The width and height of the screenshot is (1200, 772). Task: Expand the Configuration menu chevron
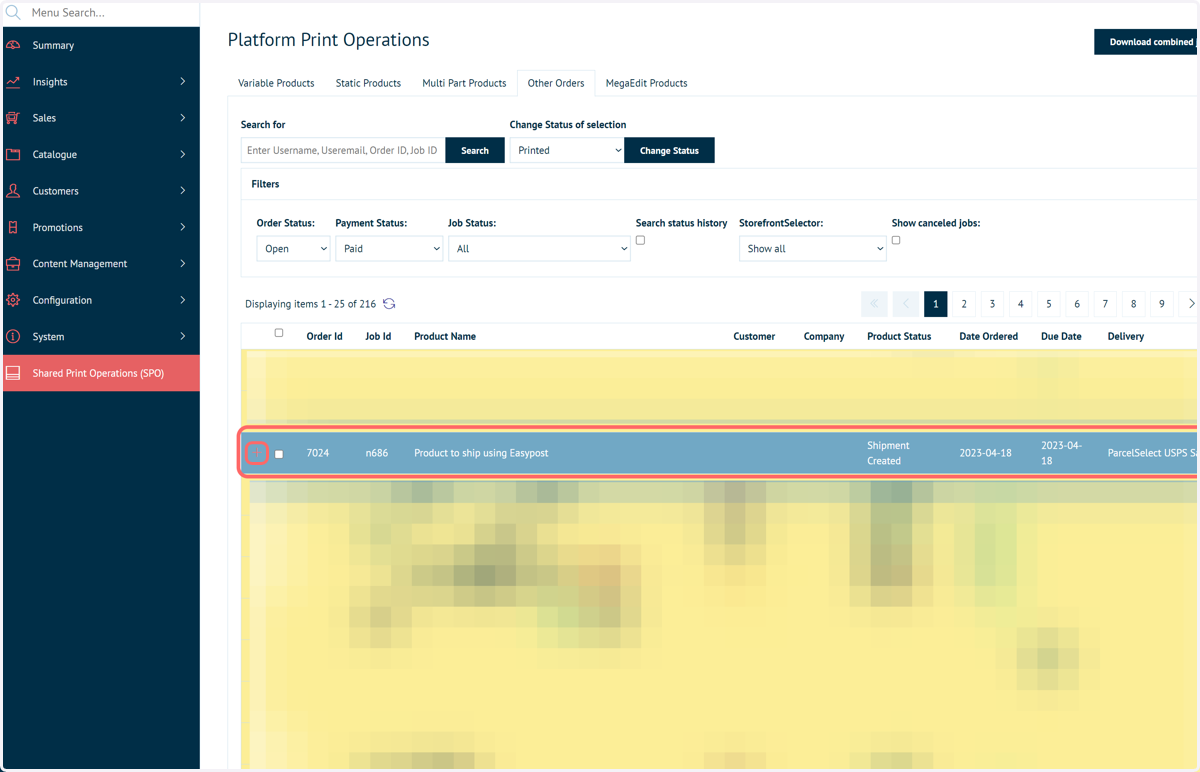tap(183, 300)
